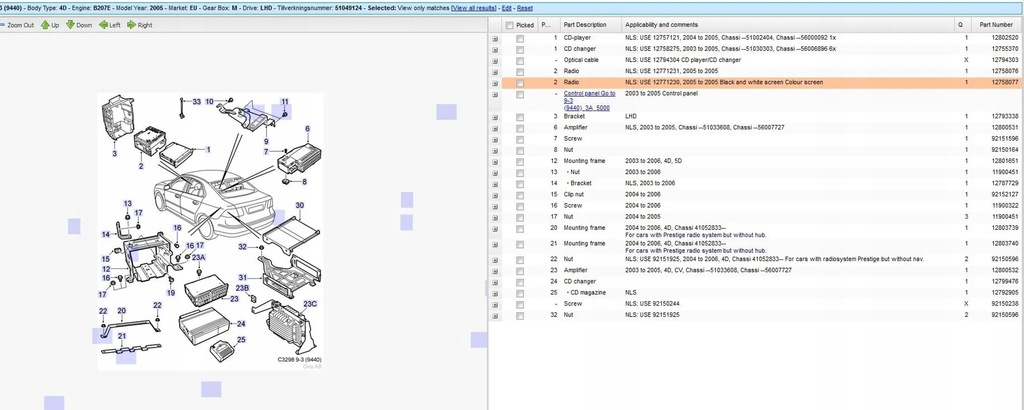Select callout 23C in the diagram
The height and width of the screenshot is (410, 1024).
point(310,304)
